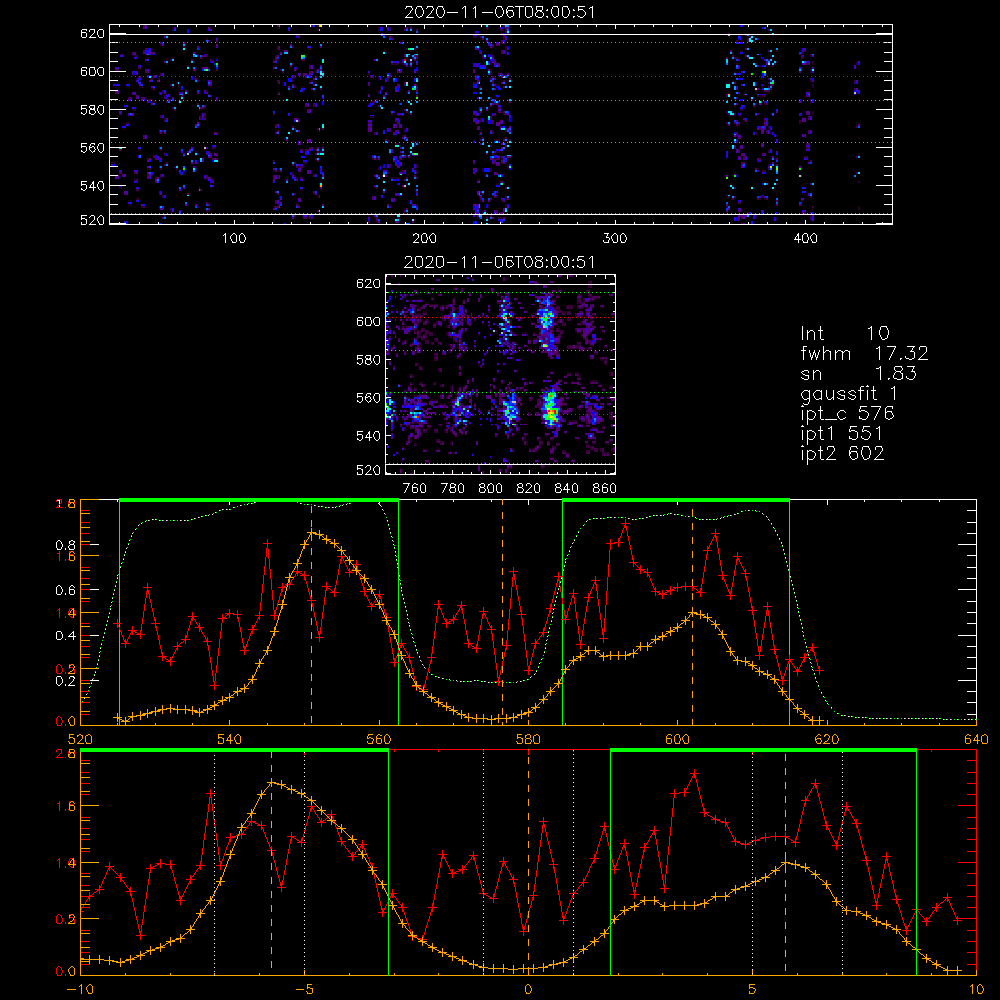Click x-axis label 100 on top plot
This screenshot has height=1000, width=1000.
pos(234,239)
